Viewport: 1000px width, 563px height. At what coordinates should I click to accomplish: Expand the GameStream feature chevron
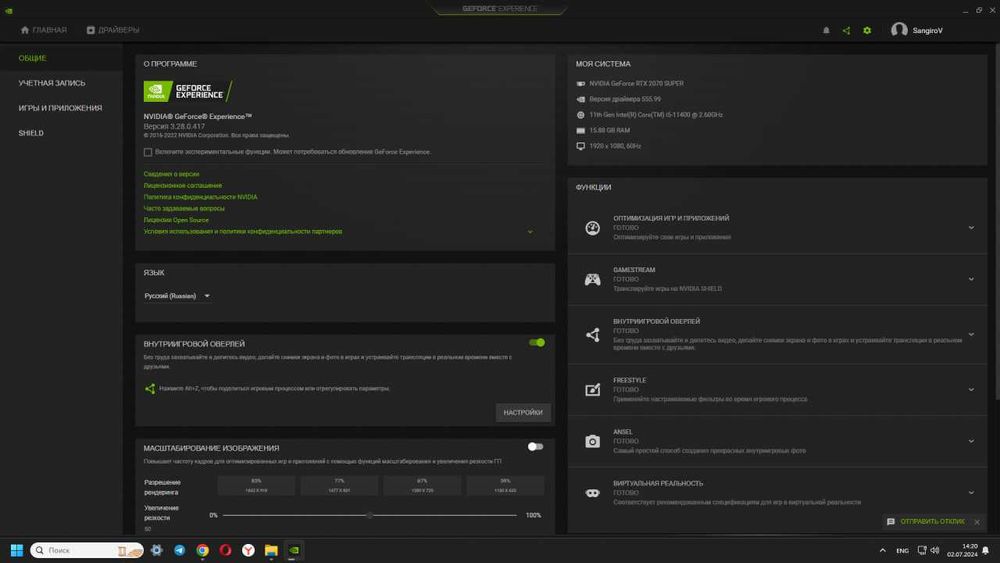pyautogui.click(x=971, y=279)
